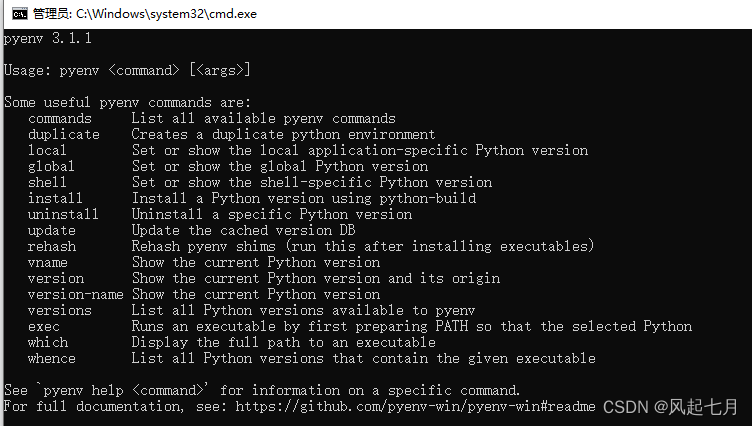Click the 'global' command name
This screenshot has height=426, width=752.
tap(51, 166)
